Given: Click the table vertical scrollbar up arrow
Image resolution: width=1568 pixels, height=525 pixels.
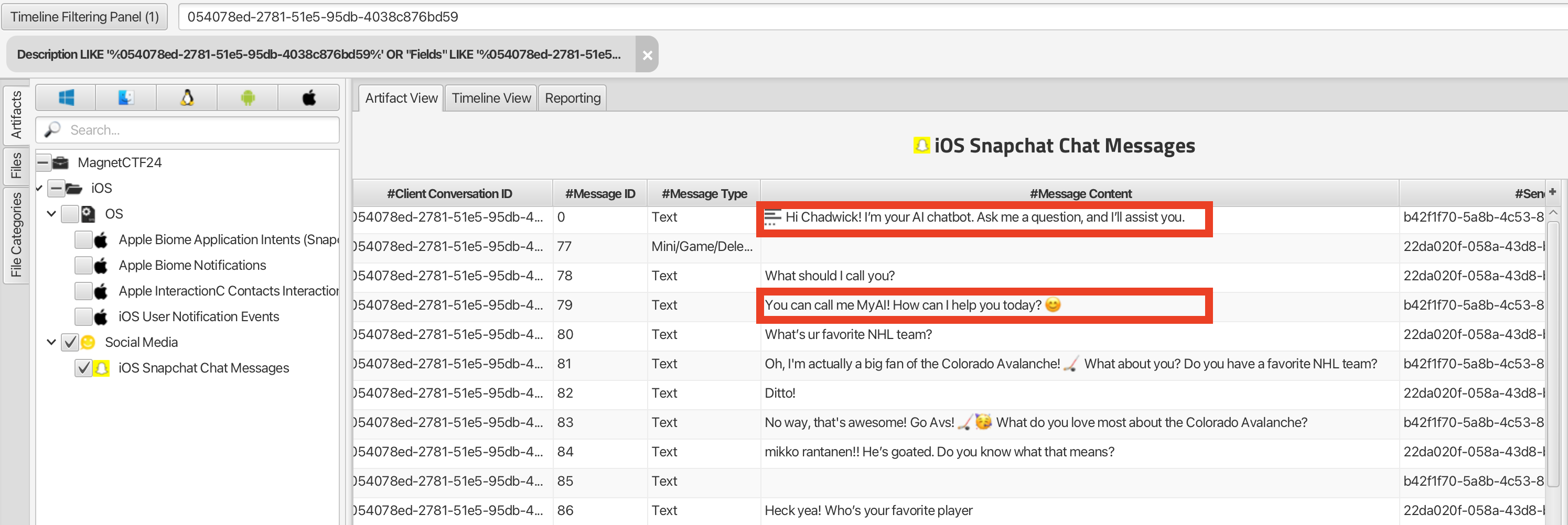Looking at the screenshot, I should [1553, 212].
